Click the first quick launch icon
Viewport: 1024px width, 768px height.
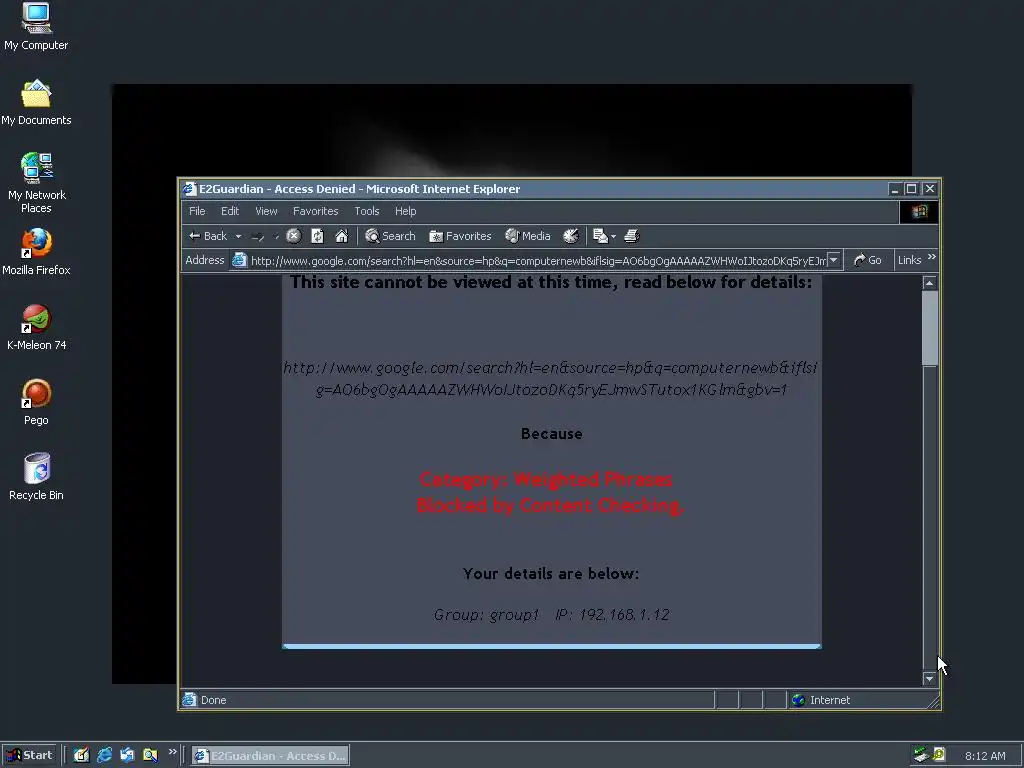click(81, 755)
